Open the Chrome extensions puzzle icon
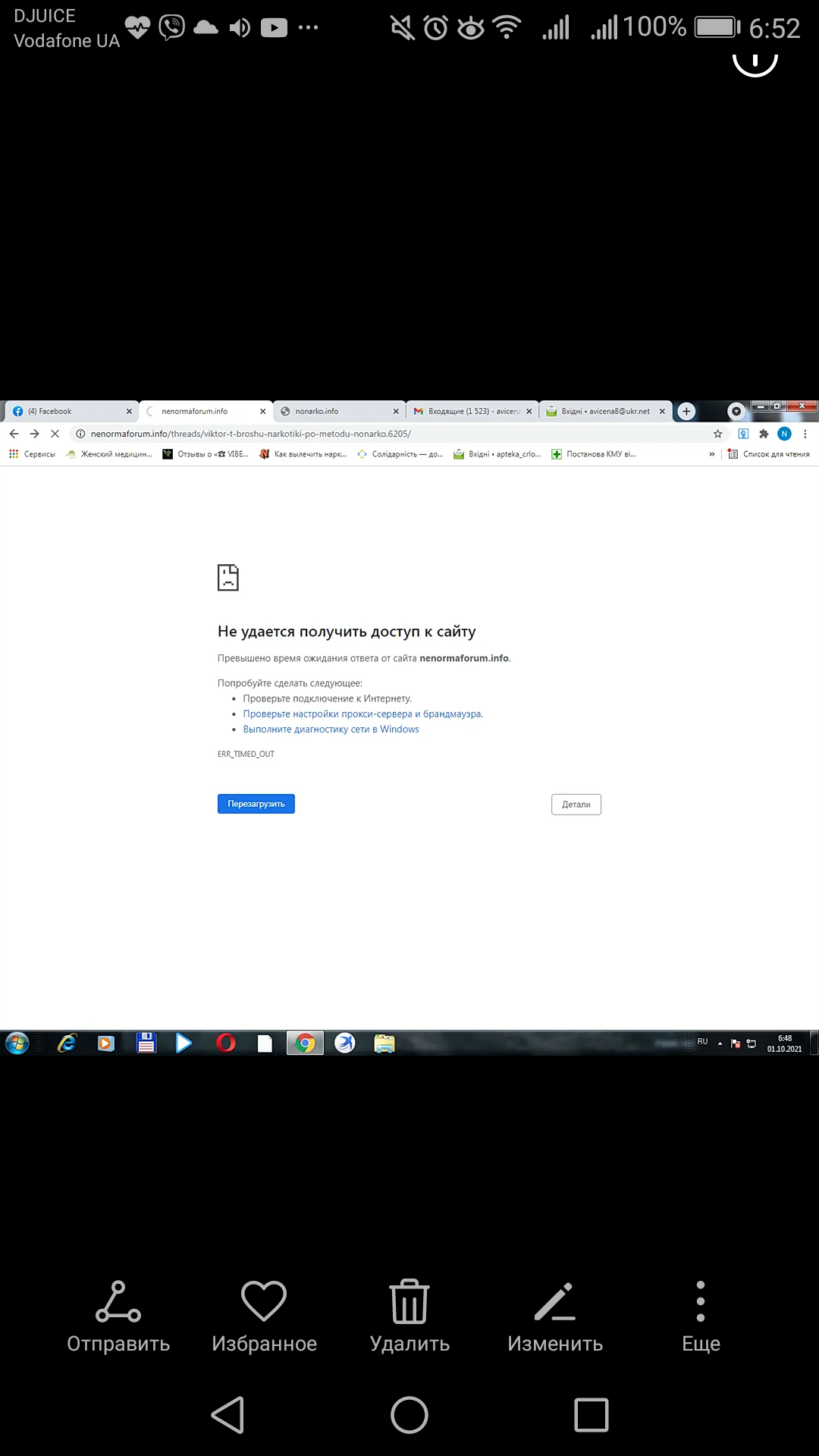This screenshot has height=1456, width=819. point(764,434)
